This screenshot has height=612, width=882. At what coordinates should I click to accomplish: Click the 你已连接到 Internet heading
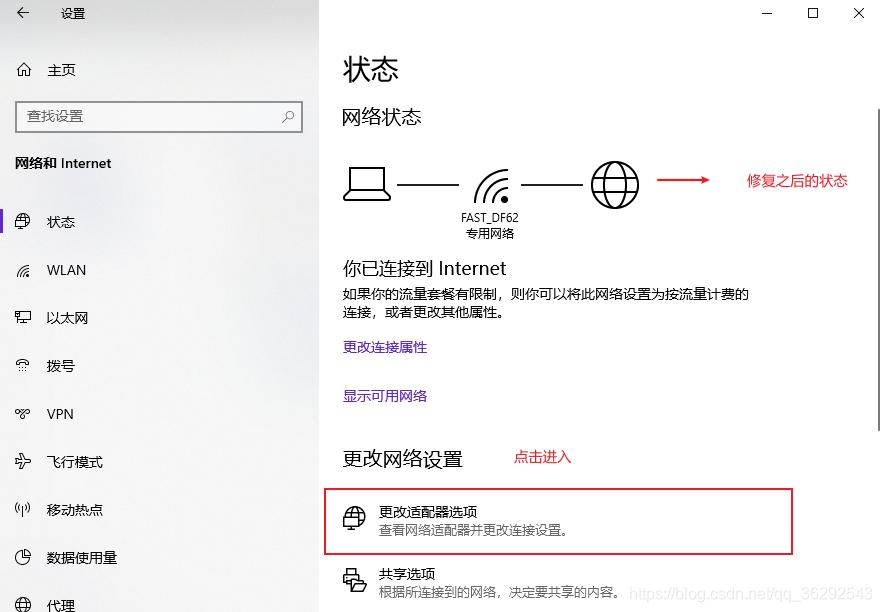tap(424, 268)
